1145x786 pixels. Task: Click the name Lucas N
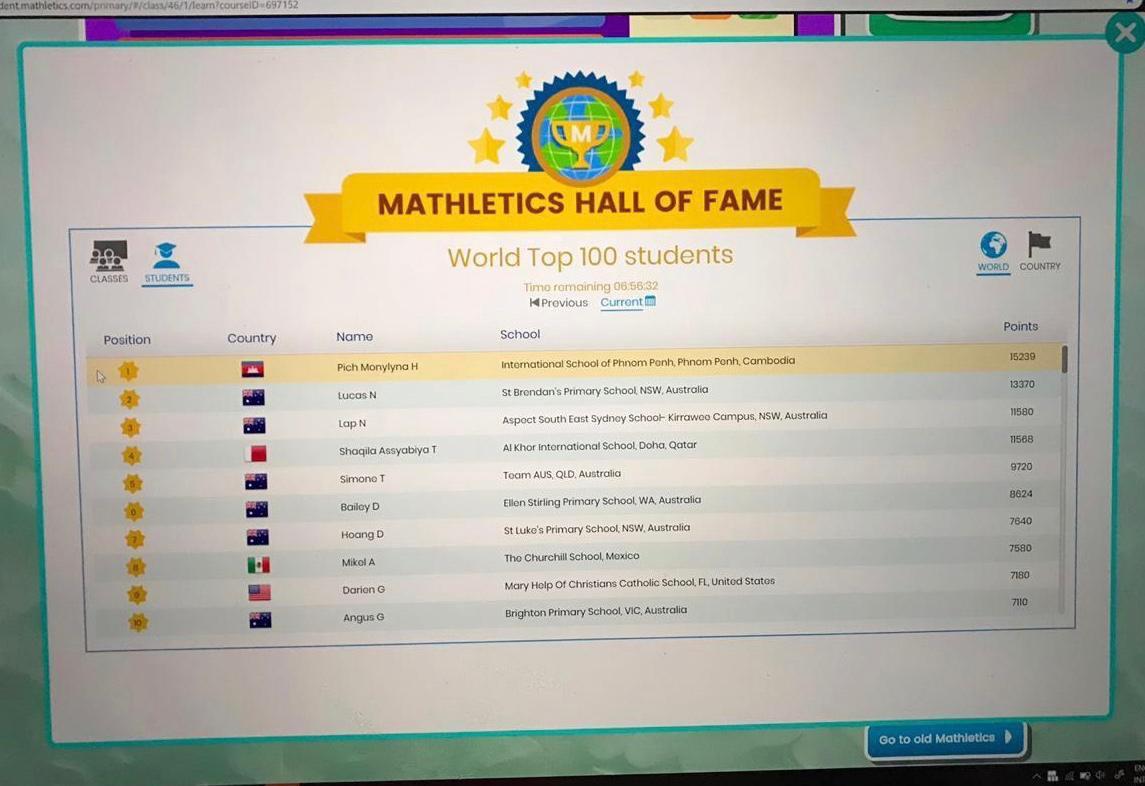(x=357, y=395)
